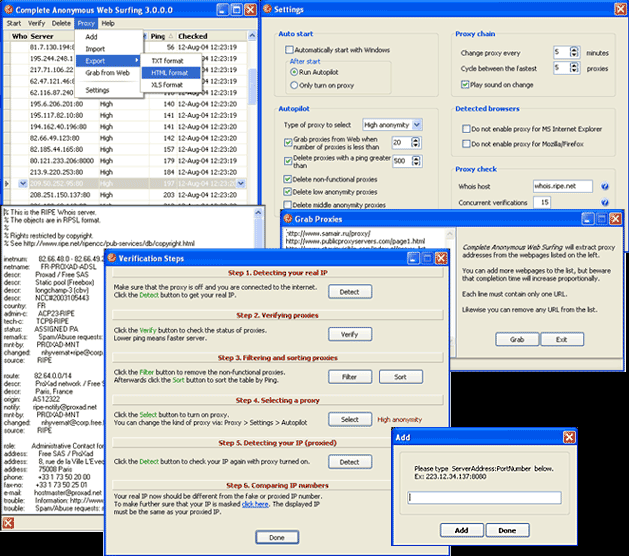Click the Whois host input field
Screen dimensions: 629x556
[562, 186]
